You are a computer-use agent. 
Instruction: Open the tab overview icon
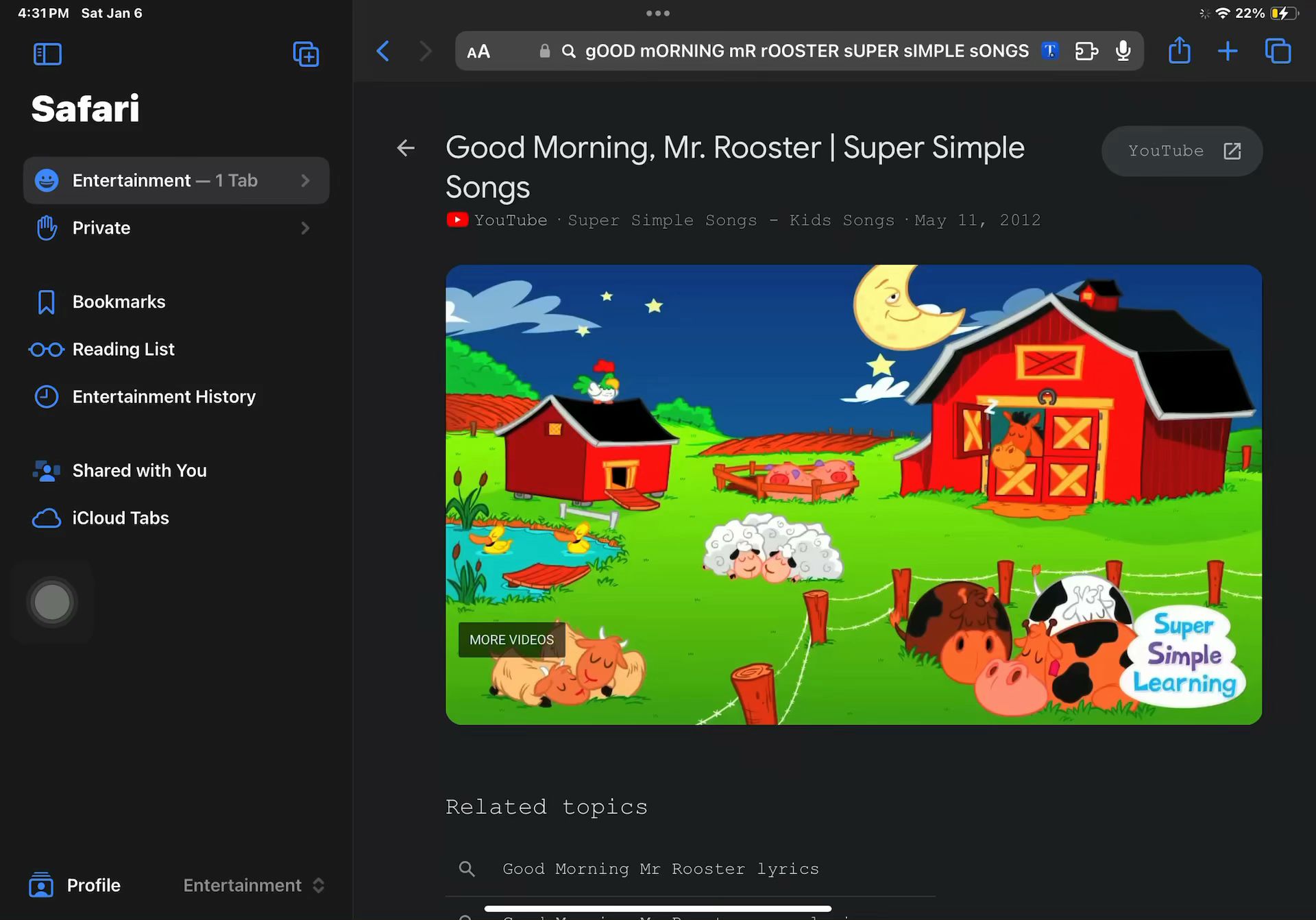[1278, 51]
